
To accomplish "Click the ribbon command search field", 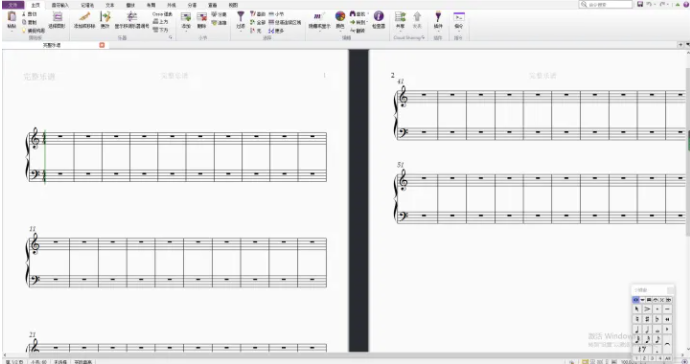I will point(606,4).
